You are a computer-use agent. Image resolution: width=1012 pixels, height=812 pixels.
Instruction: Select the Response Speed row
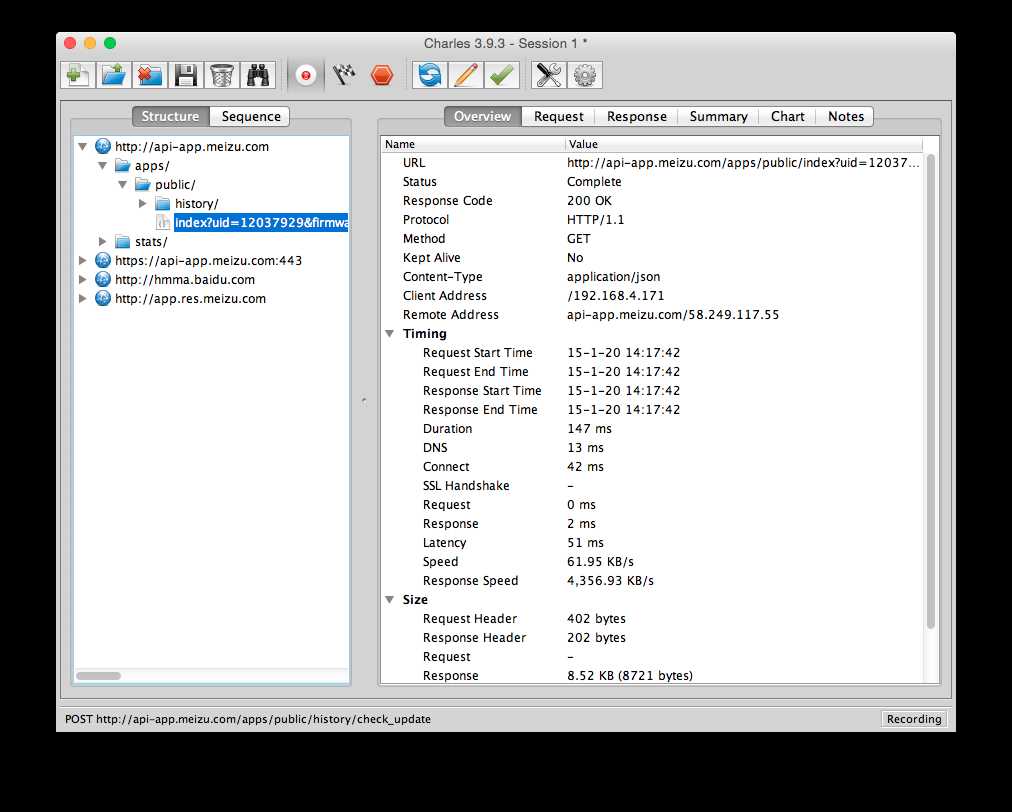[652, 580]
